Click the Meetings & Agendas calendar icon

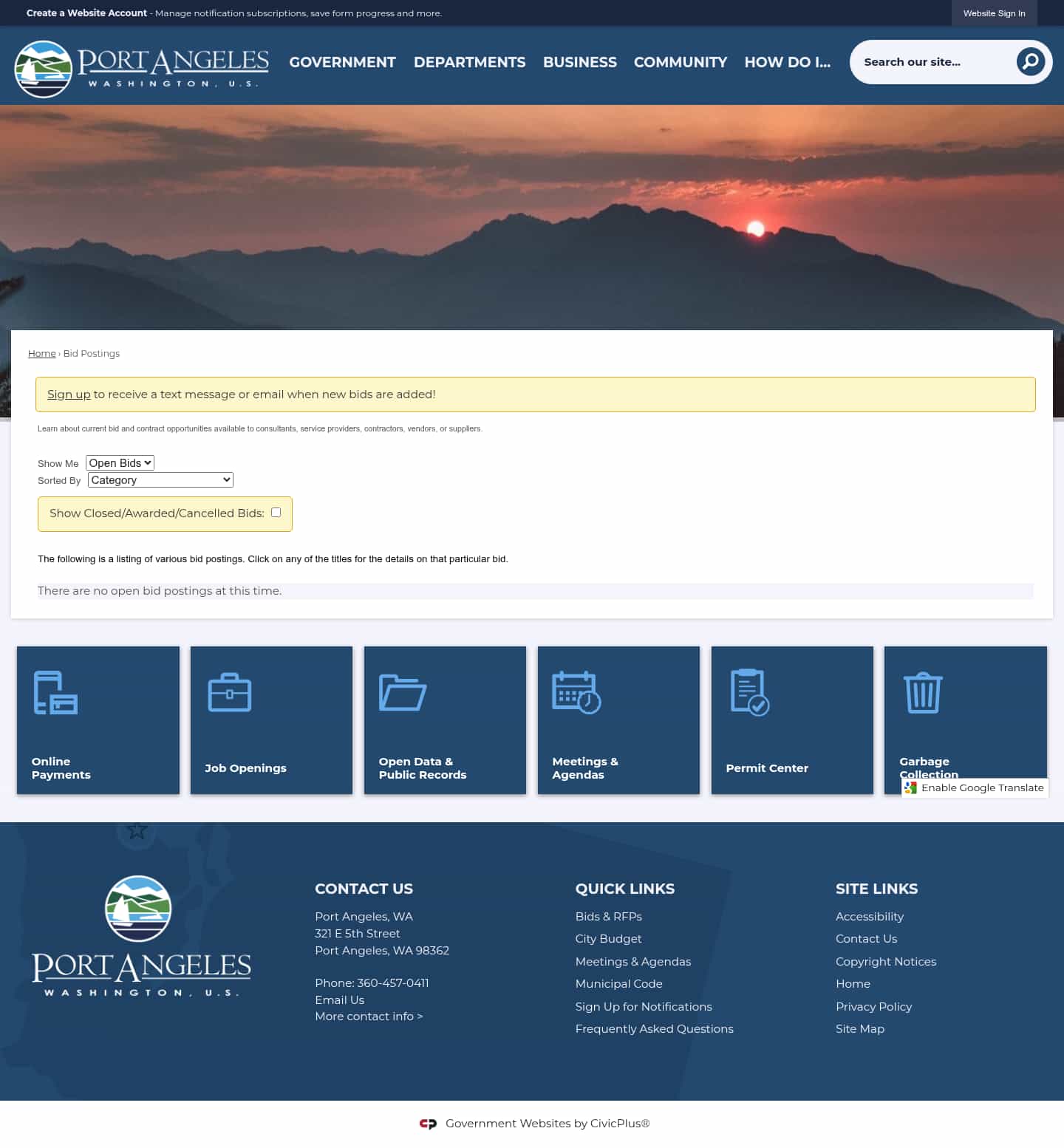pyautogui.click(x=576, y=693)
